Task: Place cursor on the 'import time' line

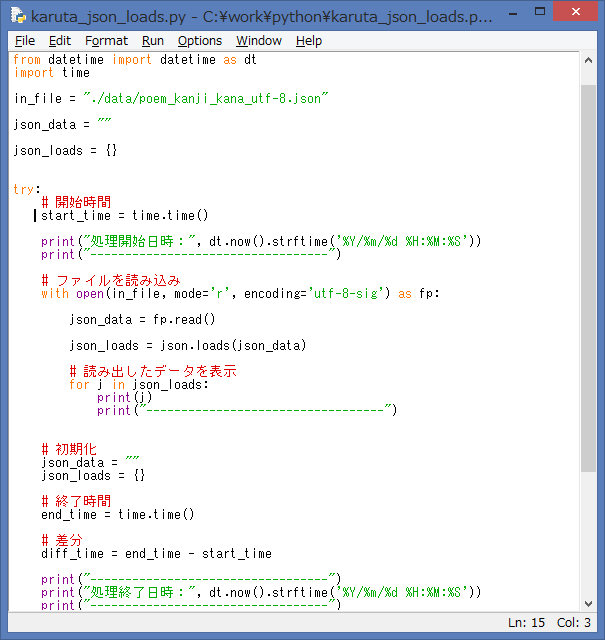Action: (52, 73)
